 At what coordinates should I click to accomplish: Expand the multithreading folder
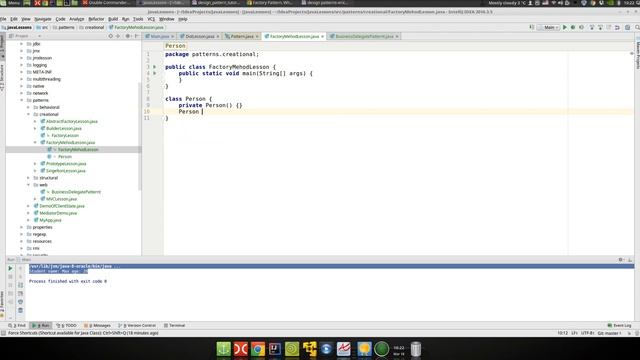click(22, 79)
